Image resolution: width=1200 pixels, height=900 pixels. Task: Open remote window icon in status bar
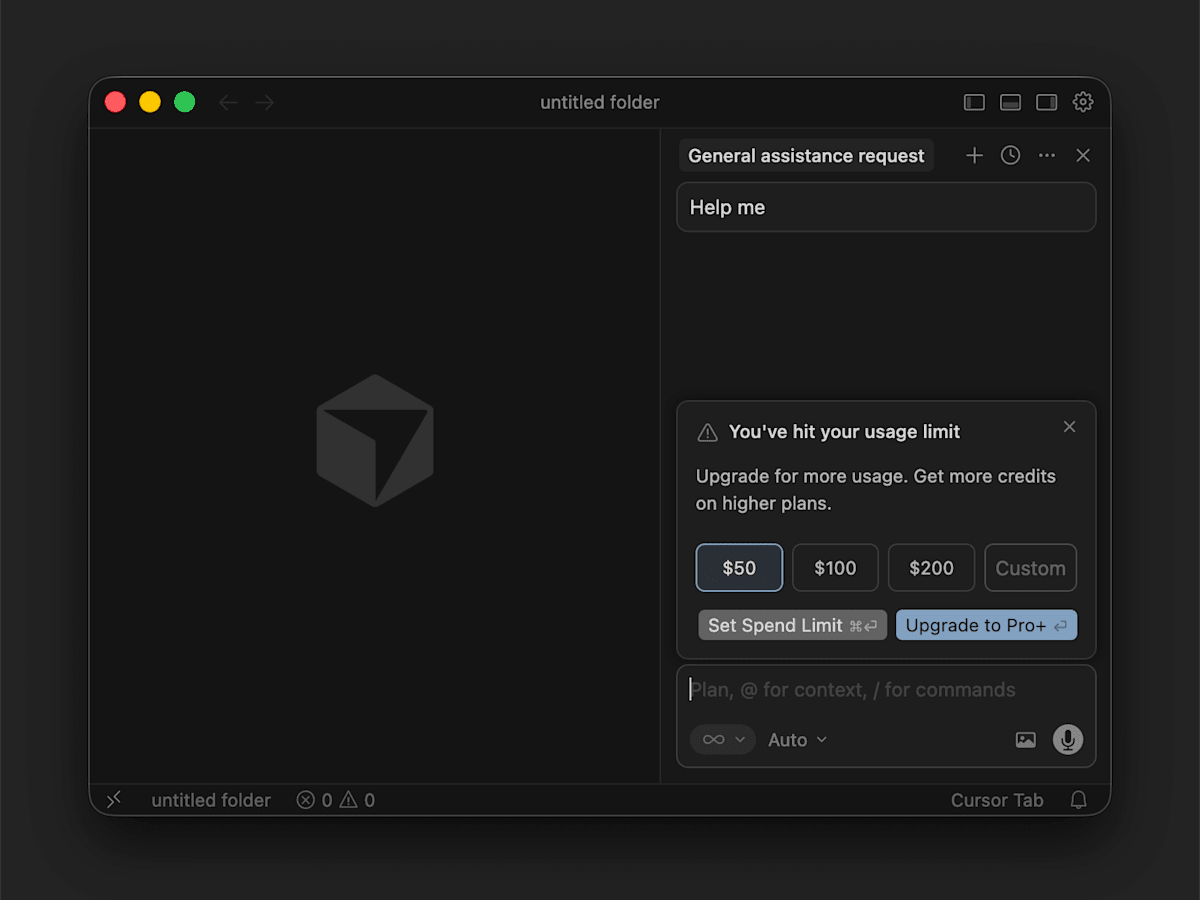[114, 800]
